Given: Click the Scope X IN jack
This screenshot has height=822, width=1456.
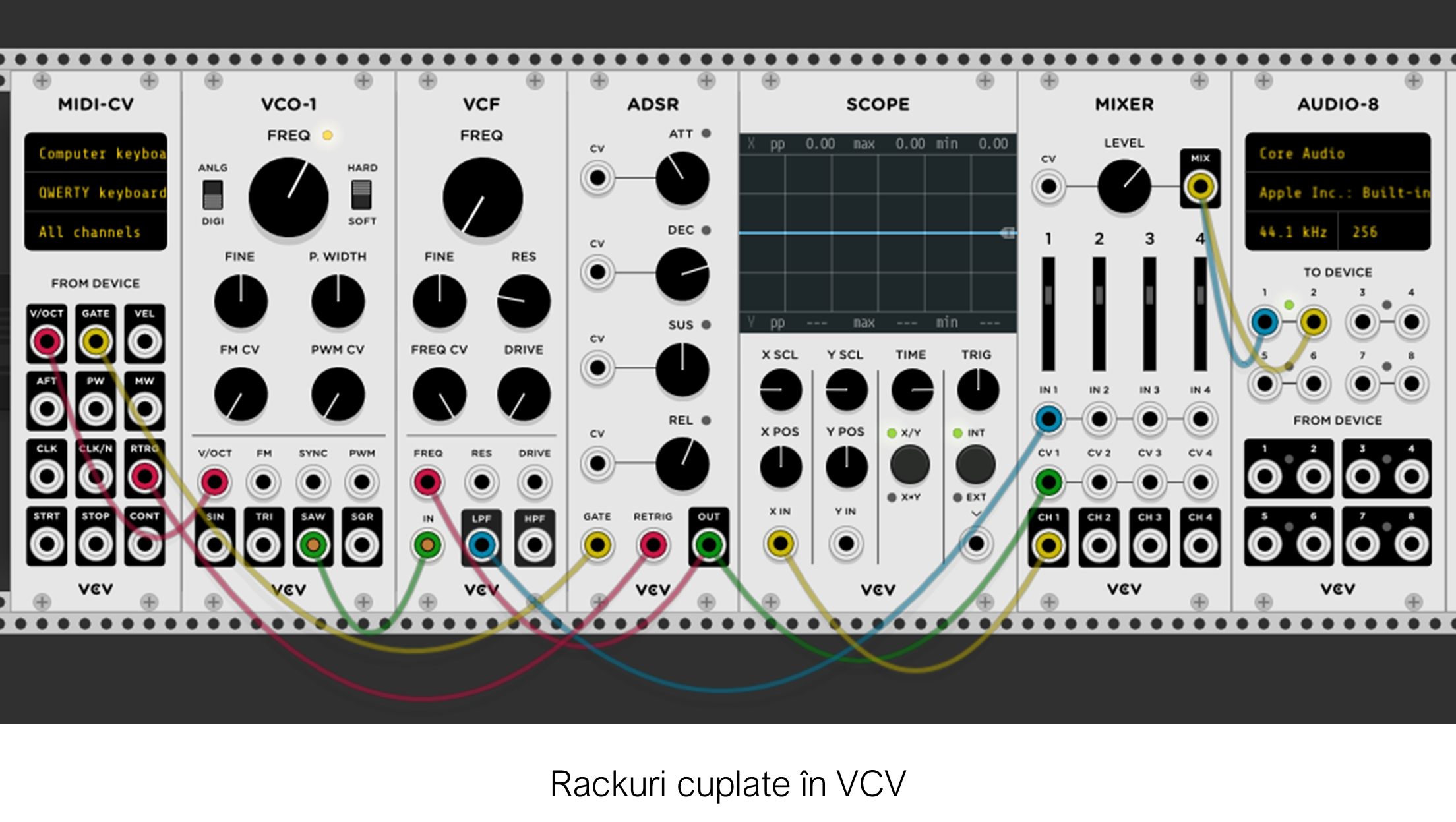Looking at the screenshot, I should (x=779, y=544).
